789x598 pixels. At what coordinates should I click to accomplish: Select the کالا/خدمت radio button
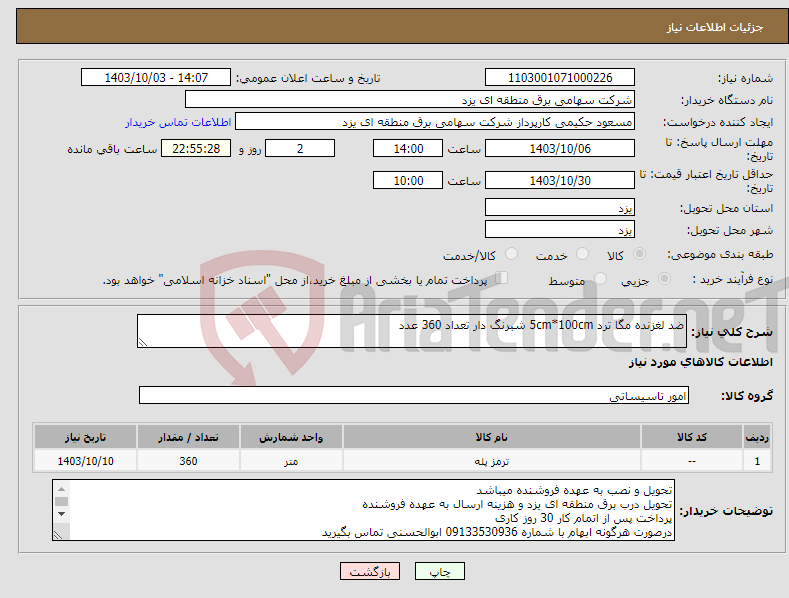click(511, 254)
